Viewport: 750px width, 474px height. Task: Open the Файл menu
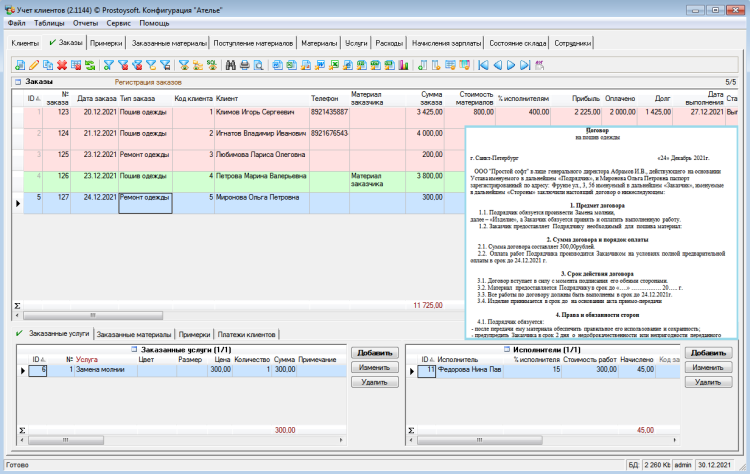coord(16,22)
